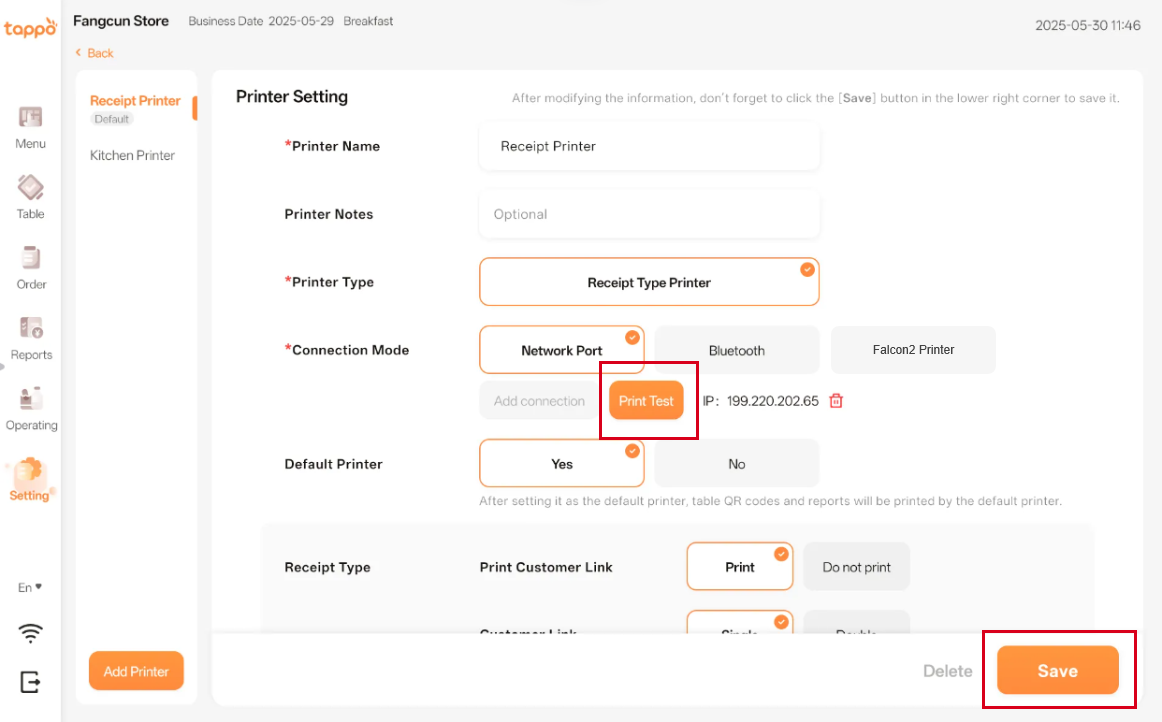Click the Add Printer button
1162x722 pixels.
(x=136, y=671)
